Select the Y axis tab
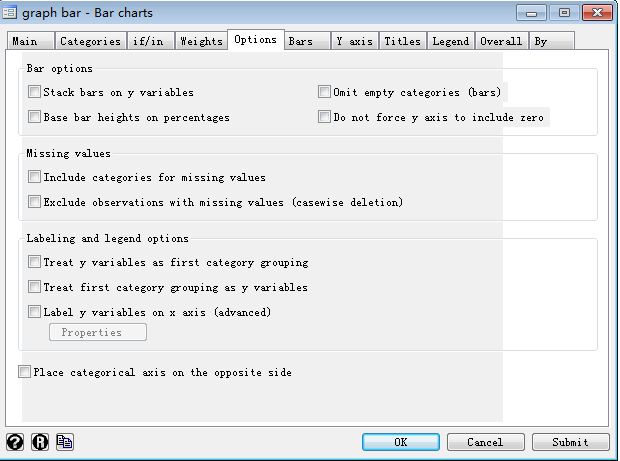Viewport: 620px width, 461px height. pos(354,42)
